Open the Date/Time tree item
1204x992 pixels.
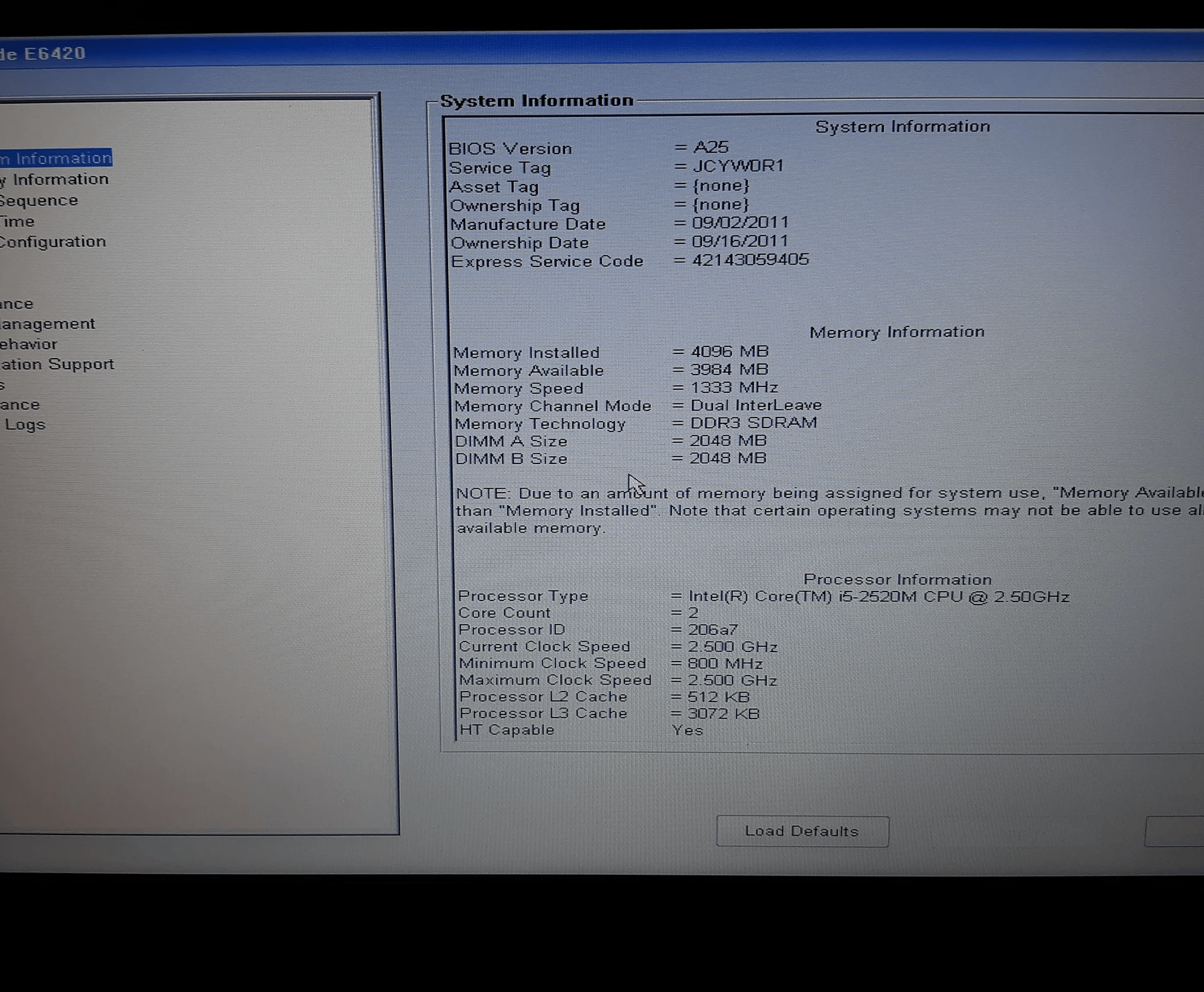[x=18, y=222]
